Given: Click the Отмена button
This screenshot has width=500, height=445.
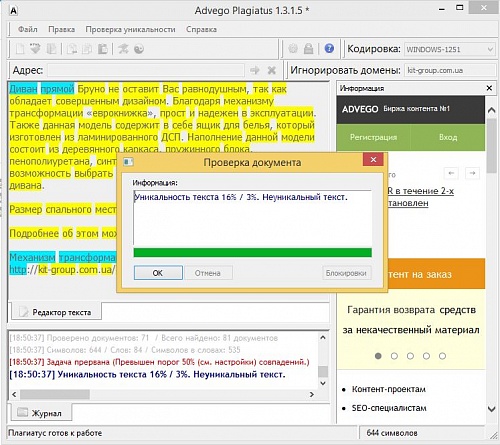Looking at the screenshot, I should [x=208, y=273].
